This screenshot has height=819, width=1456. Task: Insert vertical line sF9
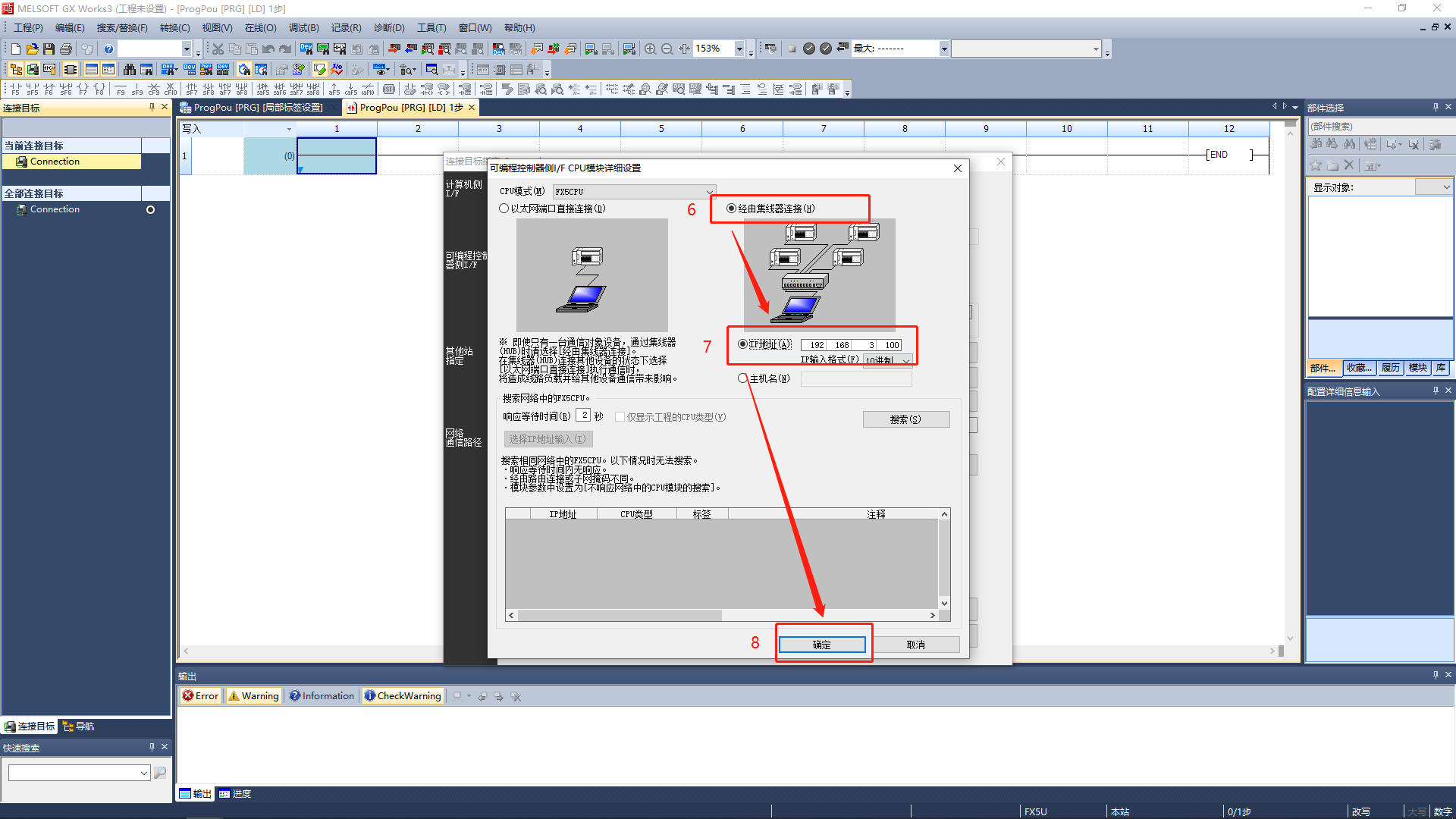[137, 89]
